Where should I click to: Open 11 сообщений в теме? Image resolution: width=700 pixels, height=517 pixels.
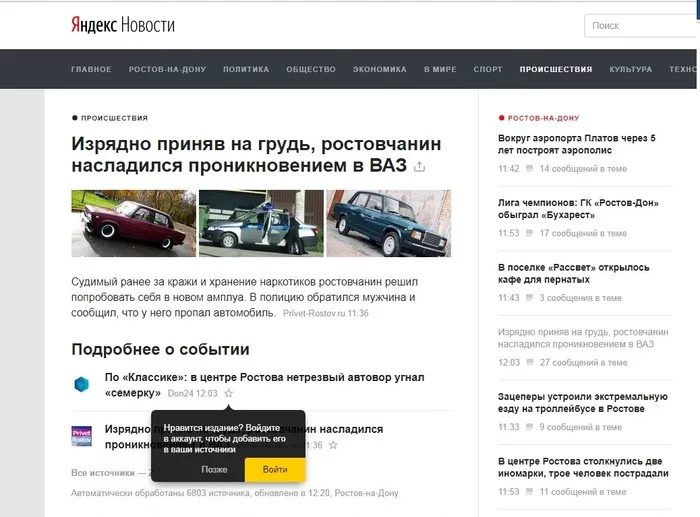click(583, 492)
